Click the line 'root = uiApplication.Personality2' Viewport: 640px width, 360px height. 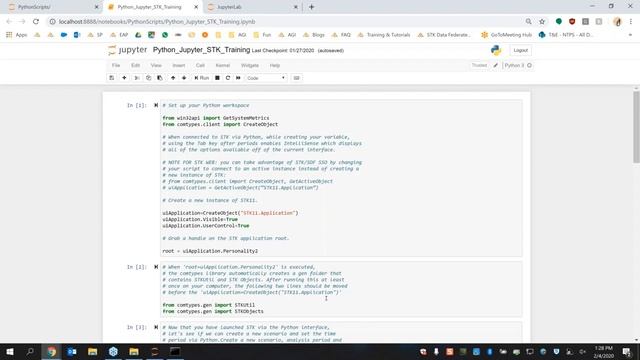(210, 251)
